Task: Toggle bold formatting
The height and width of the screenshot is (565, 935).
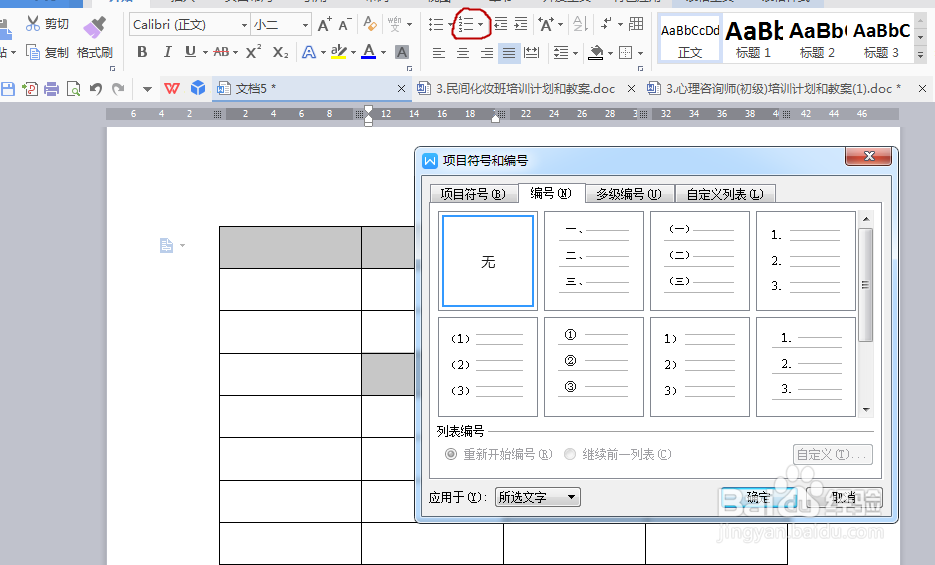Action: click(142, 52)
